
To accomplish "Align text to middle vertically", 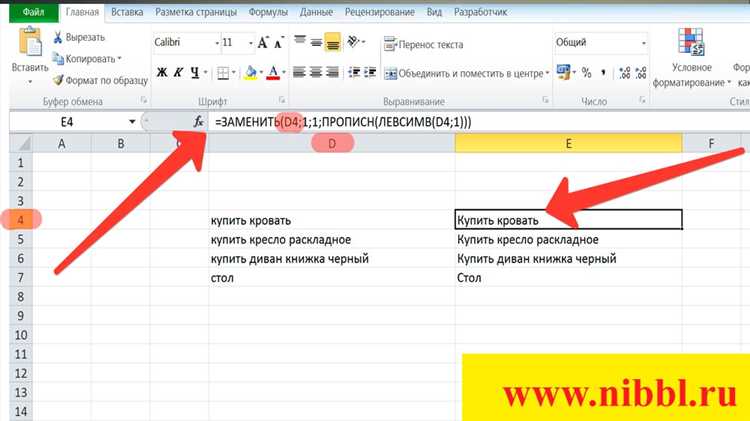I will click(x=316, y=42).
